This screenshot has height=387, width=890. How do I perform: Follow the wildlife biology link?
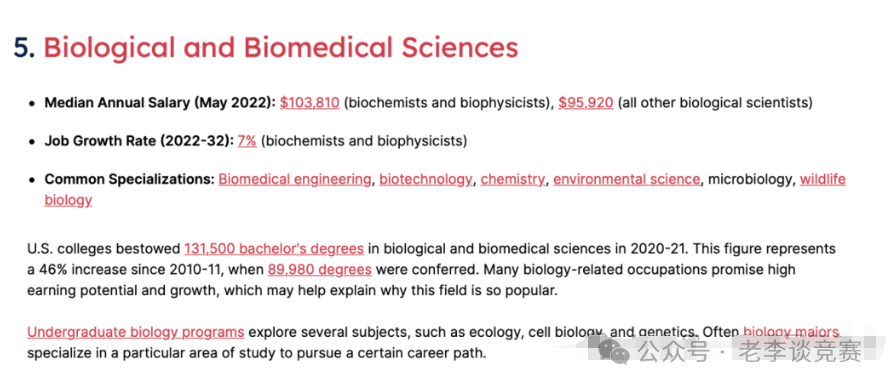[x=822, y=179]
